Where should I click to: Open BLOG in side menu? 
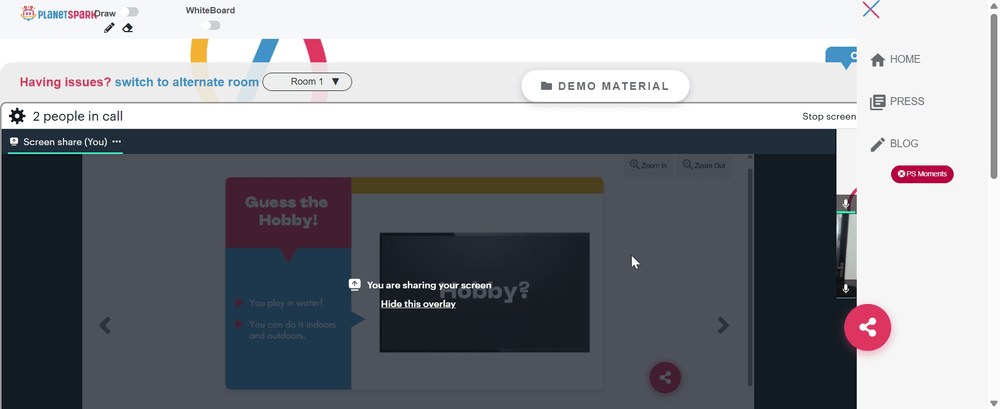click(x=895, y=144)
